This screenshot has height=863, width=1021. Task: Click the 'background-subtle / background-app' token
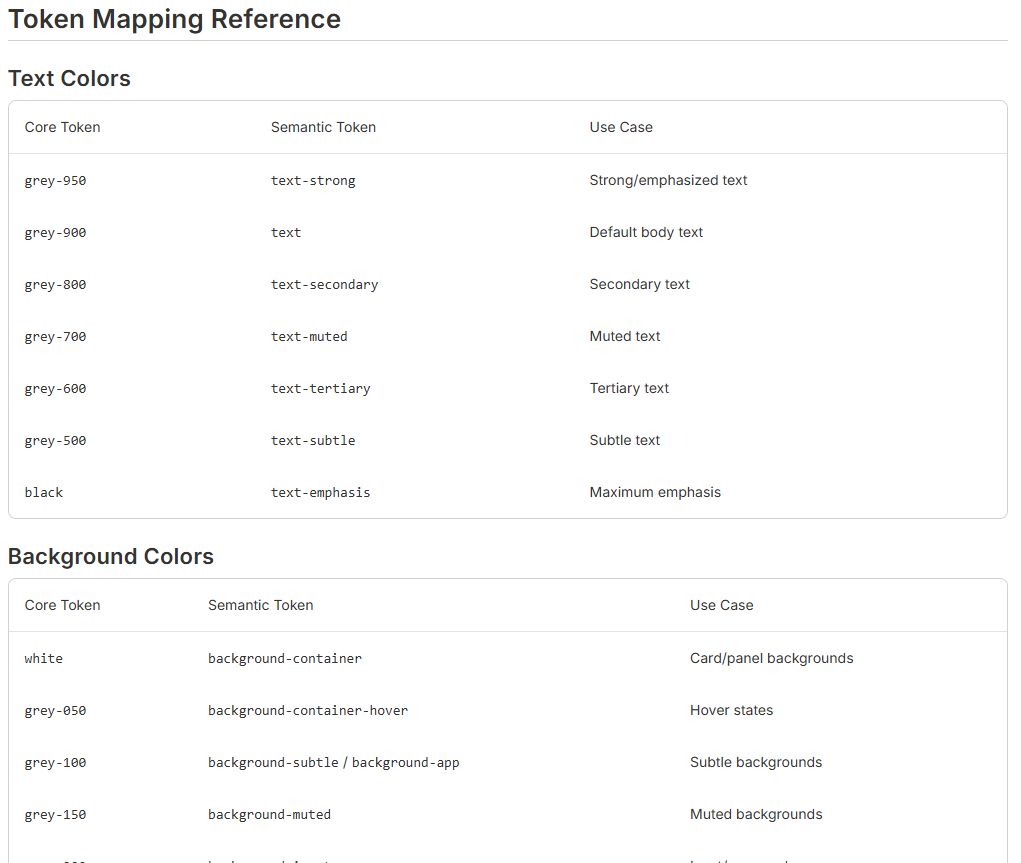333,763
